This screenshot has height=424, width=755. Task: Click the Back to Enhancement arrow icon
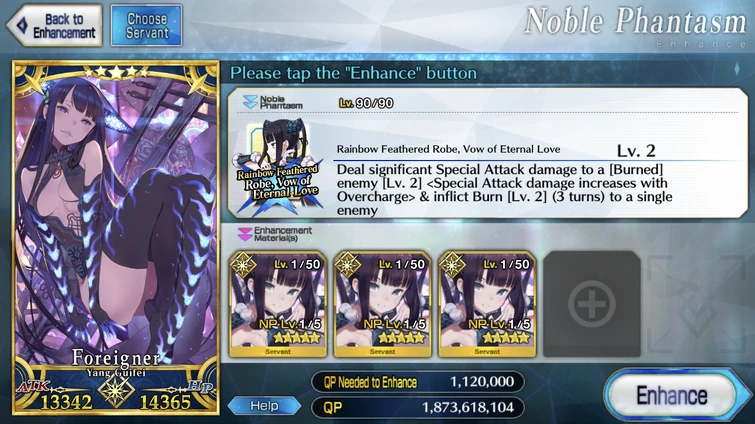point(22,26)
